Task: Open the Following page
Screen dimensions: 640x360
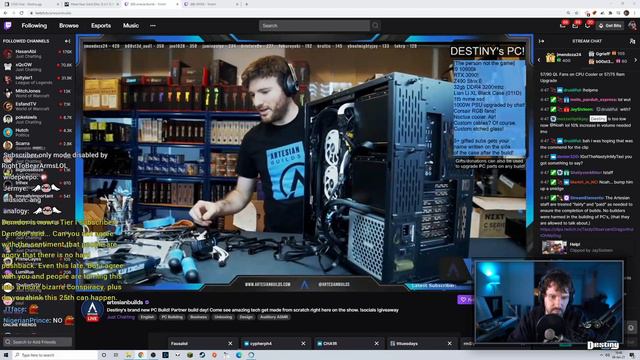Action: tap(34, 26)
